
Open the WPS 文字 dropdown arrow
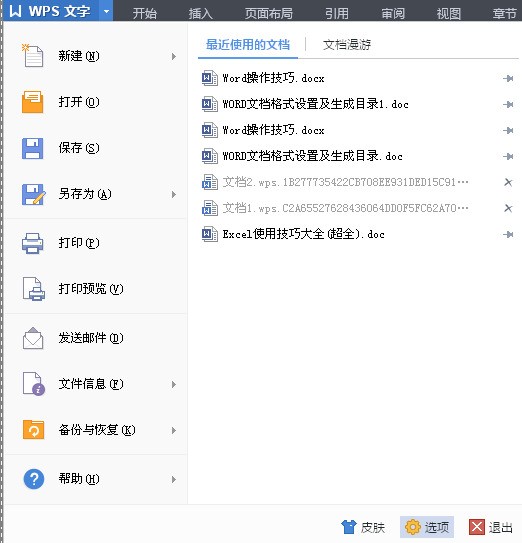tap(106, 11)
